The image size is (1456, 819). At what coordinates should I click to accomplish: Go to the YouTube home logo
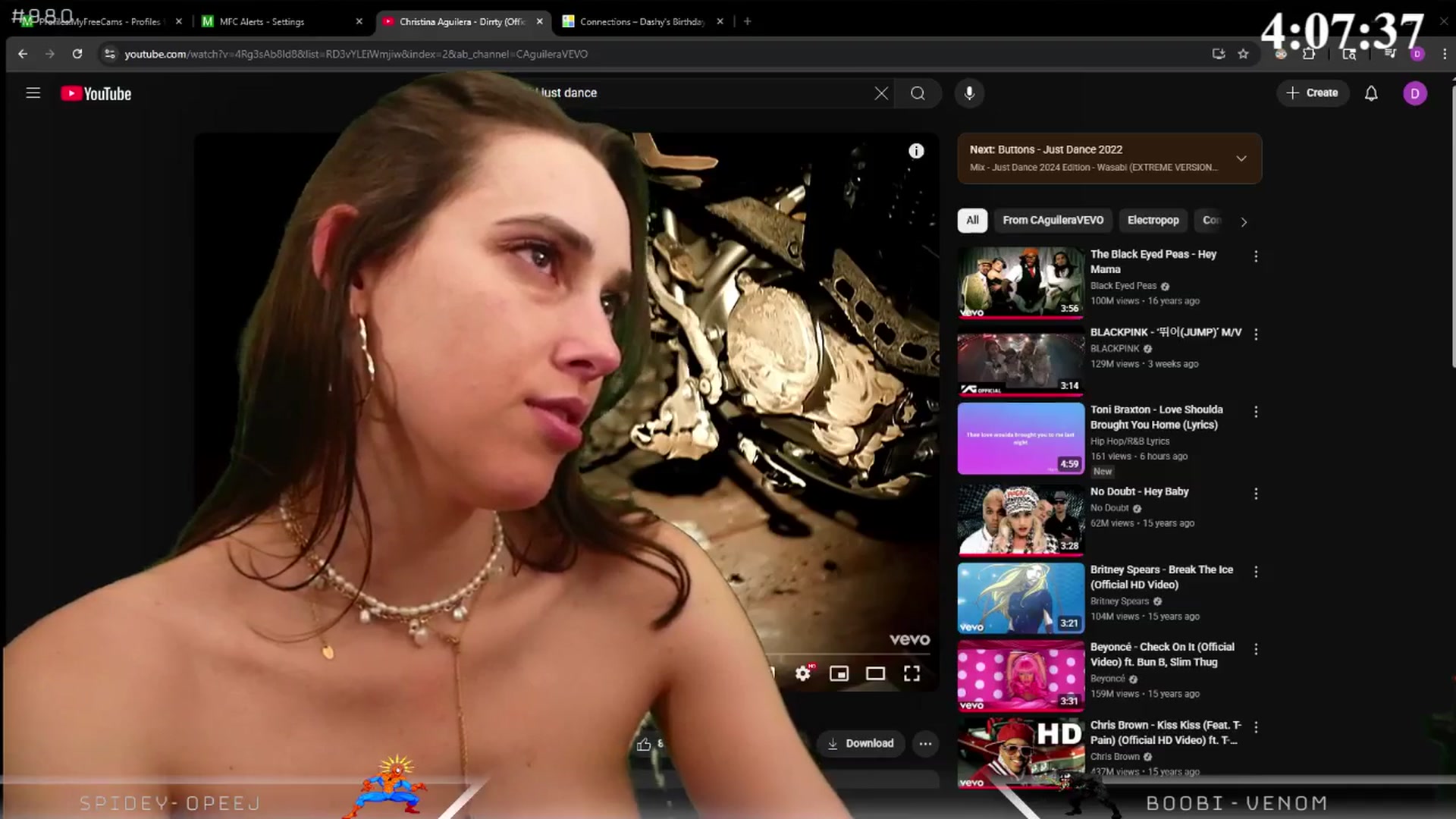(x=96, y=94)
